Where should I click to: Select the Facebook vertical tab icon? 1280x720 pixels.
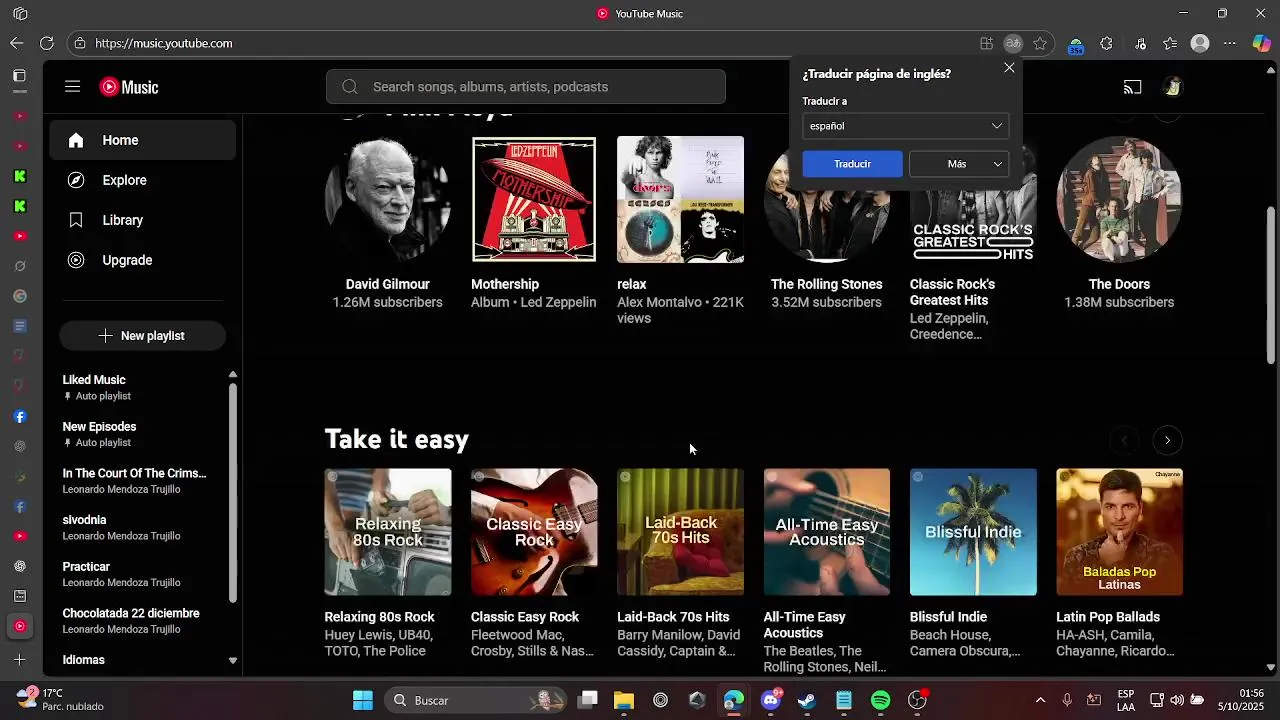click(x=19, y=416)
